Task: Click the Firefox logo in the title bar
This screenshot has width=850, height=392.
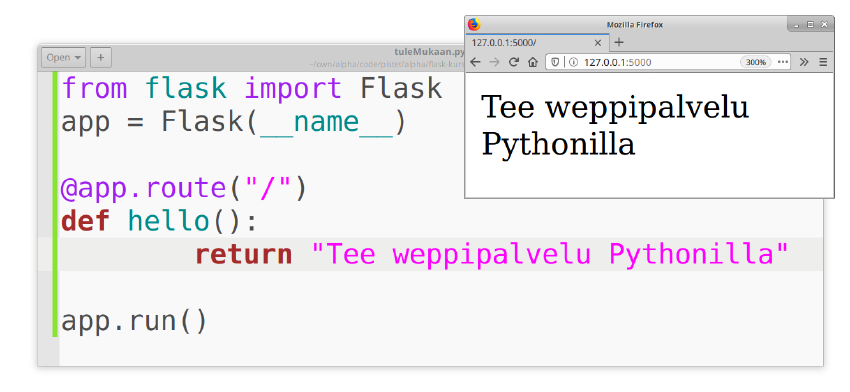Action: coord(474,24)
